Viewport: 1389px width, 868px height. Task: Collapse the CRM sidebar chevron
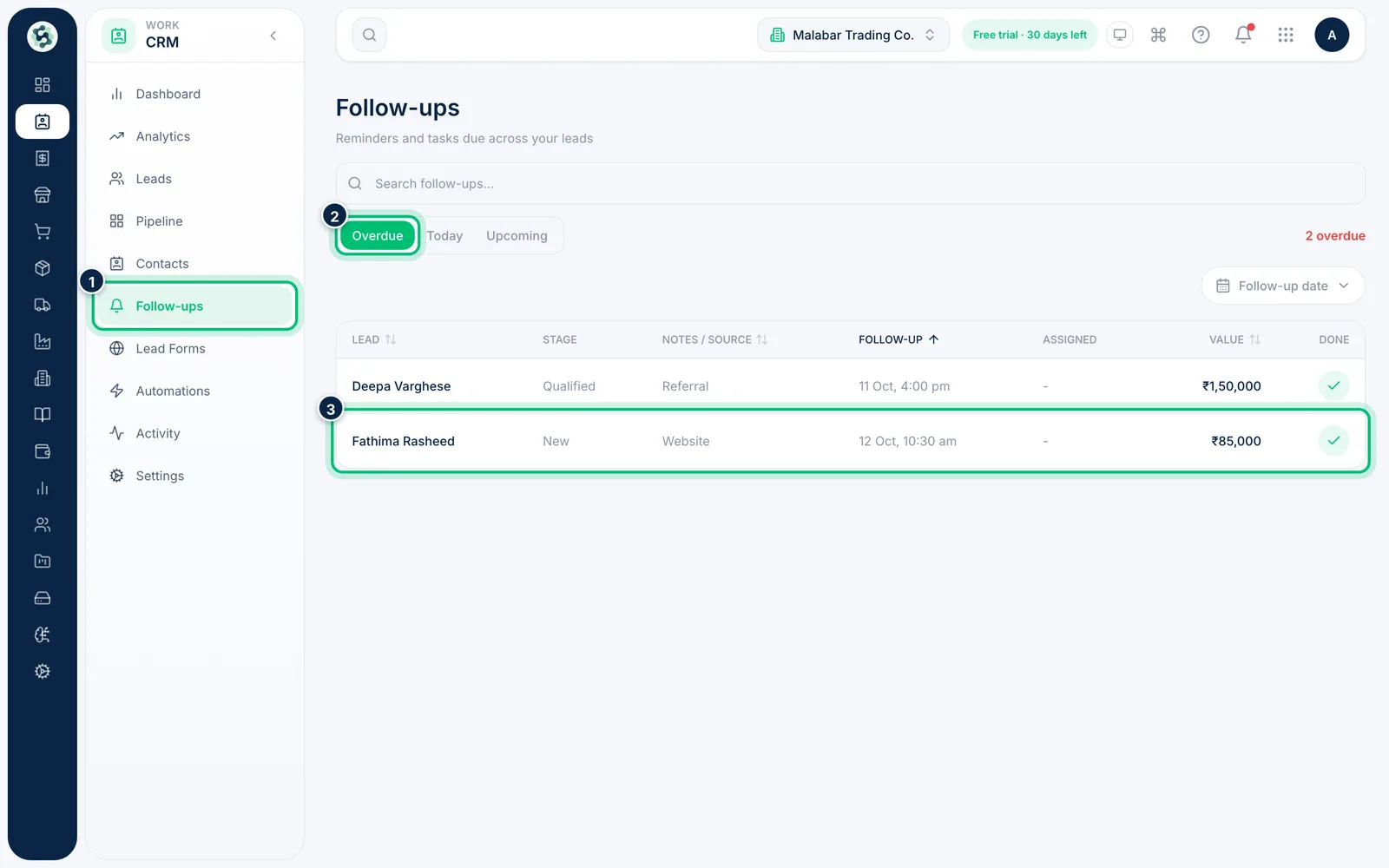coord(273,36)
